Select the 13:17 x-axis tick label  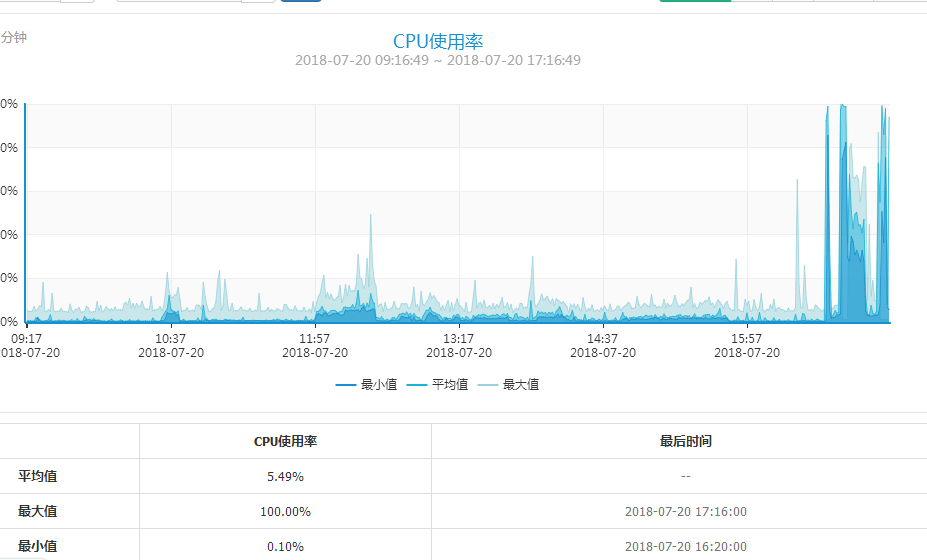tap(459, 339)
